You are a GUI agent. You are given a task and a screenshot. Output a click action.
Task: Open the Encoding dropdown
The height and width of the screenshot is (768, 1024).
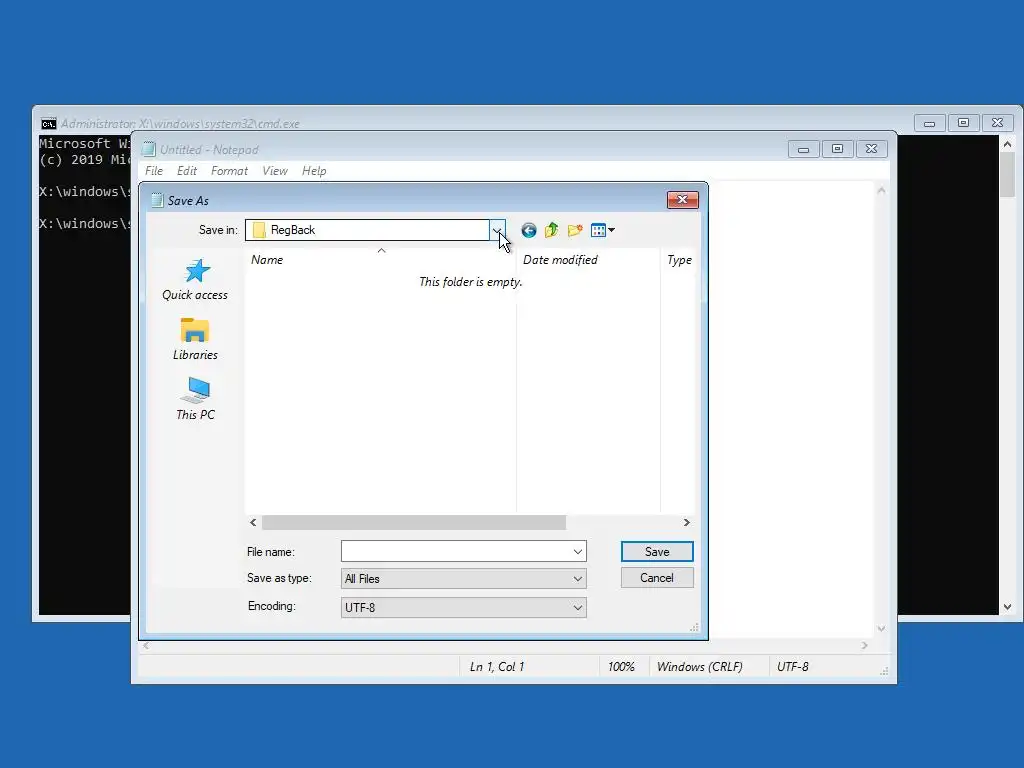pyautogui.click(x=464, y=607)
